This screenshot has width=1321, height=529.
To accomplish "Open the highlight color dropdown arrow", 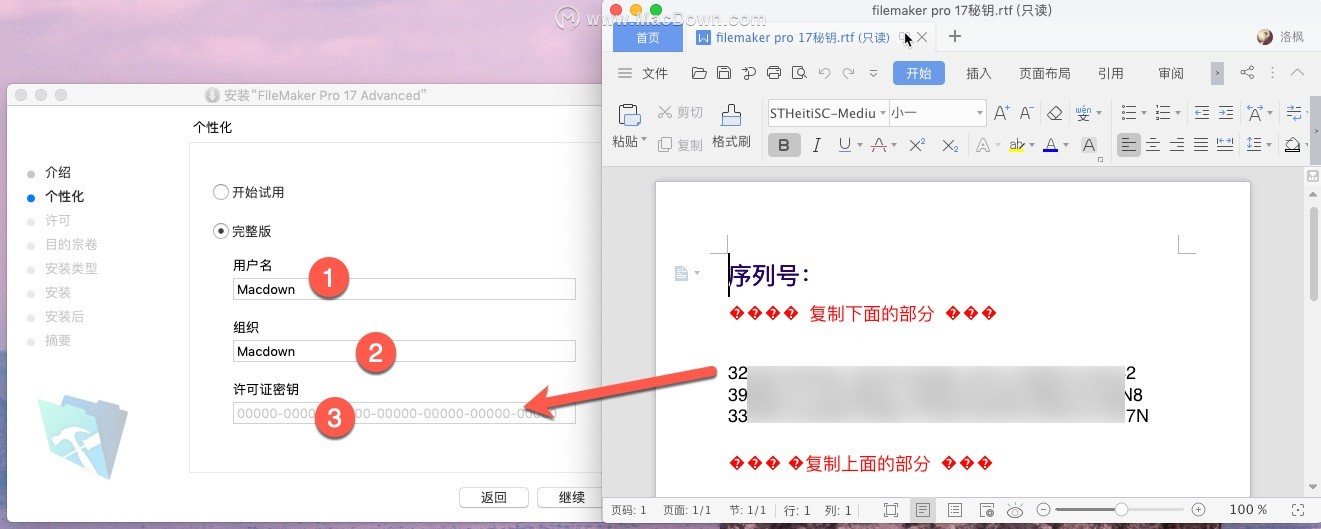I will point(1031,146).
